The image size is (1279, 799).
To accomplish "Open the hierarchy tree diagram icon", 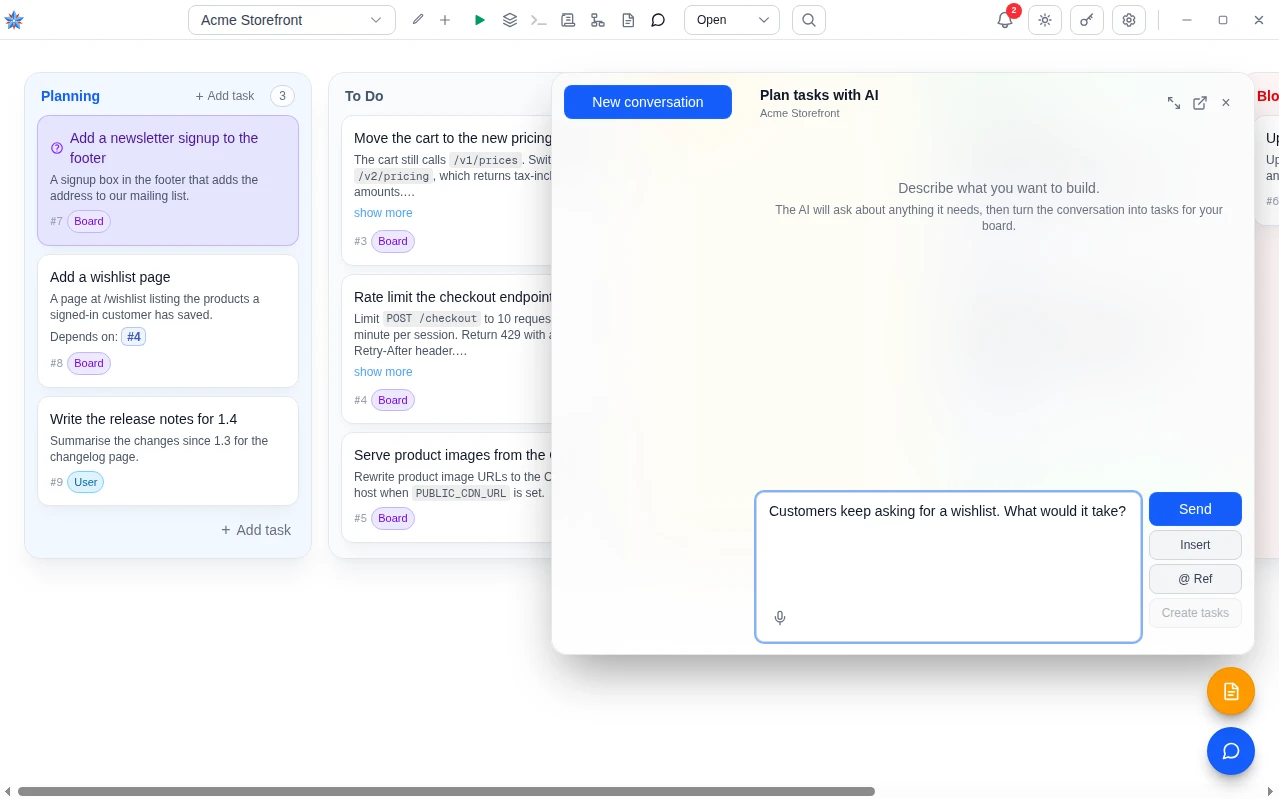I will [x=598, y=20].
